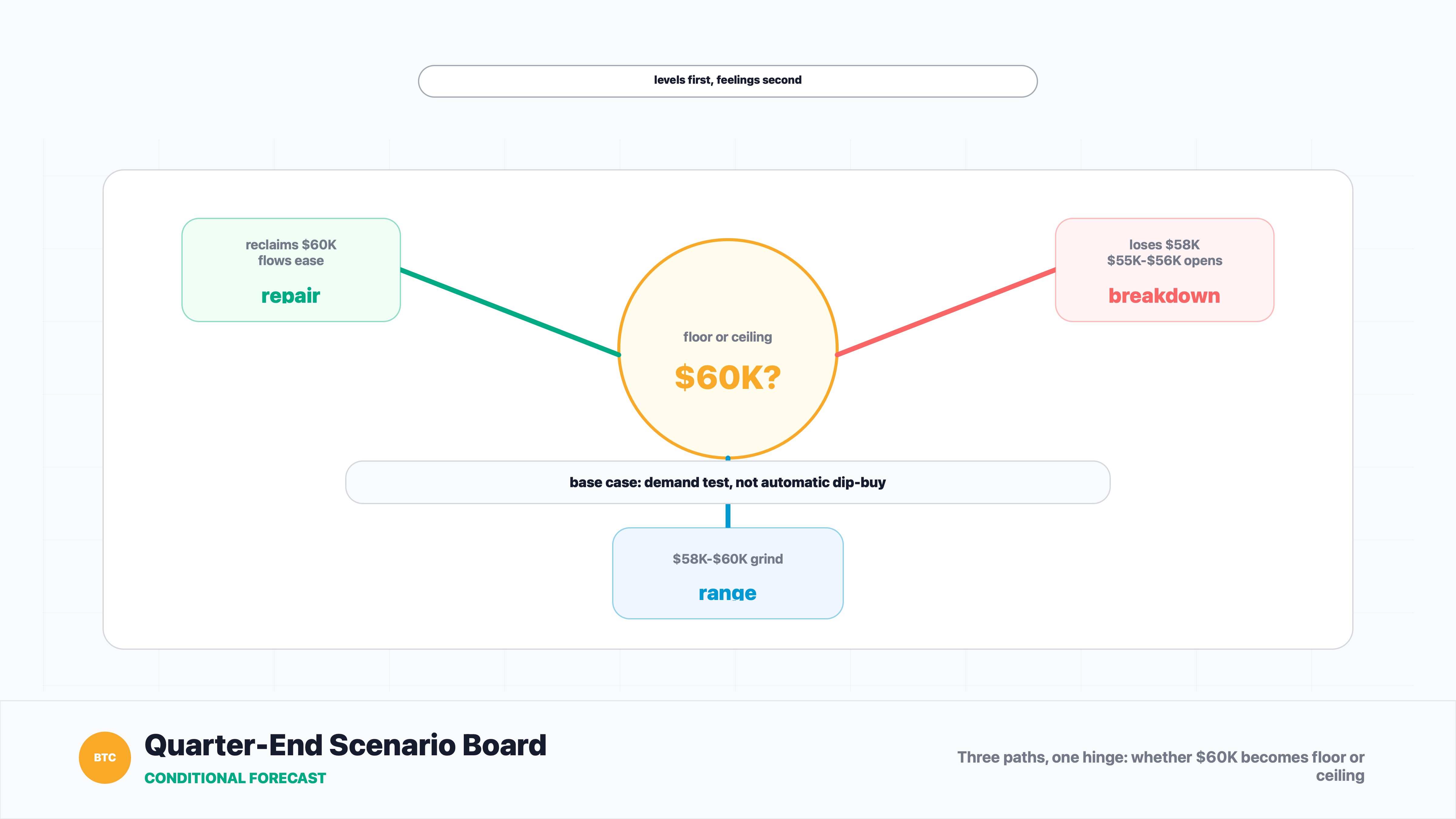1456x819 pixels.
Task: Click the word 'range' in blue
Action: coord(727,593)
